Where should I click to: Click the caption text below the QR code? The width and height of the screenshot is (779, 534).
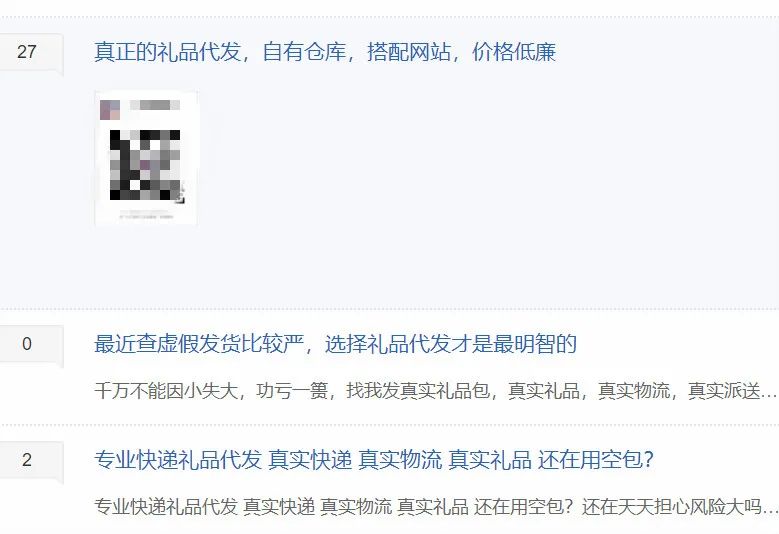click(x=146, y=215)
